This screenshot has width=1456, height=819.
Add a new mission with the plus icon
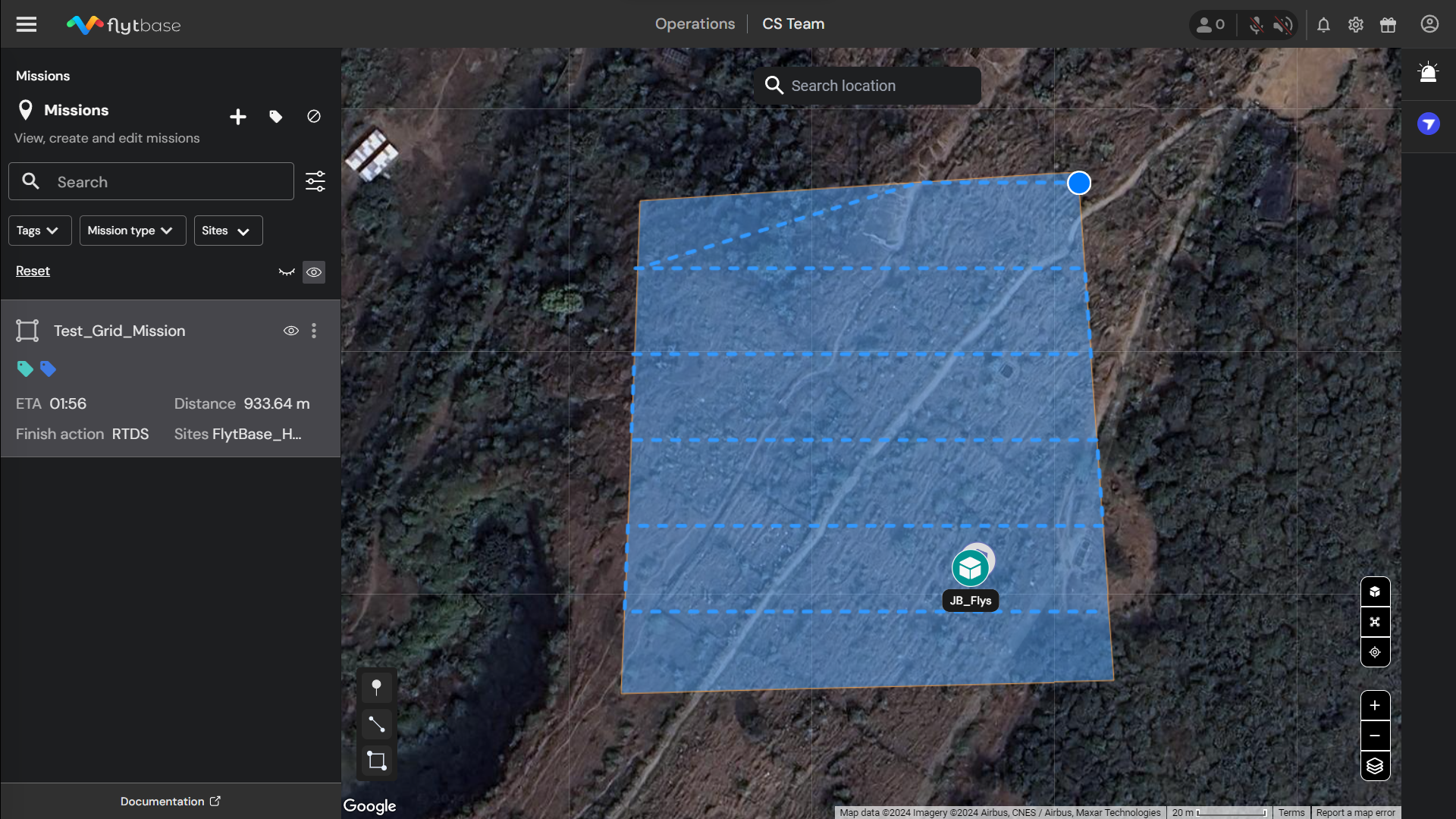coord(237,117)
